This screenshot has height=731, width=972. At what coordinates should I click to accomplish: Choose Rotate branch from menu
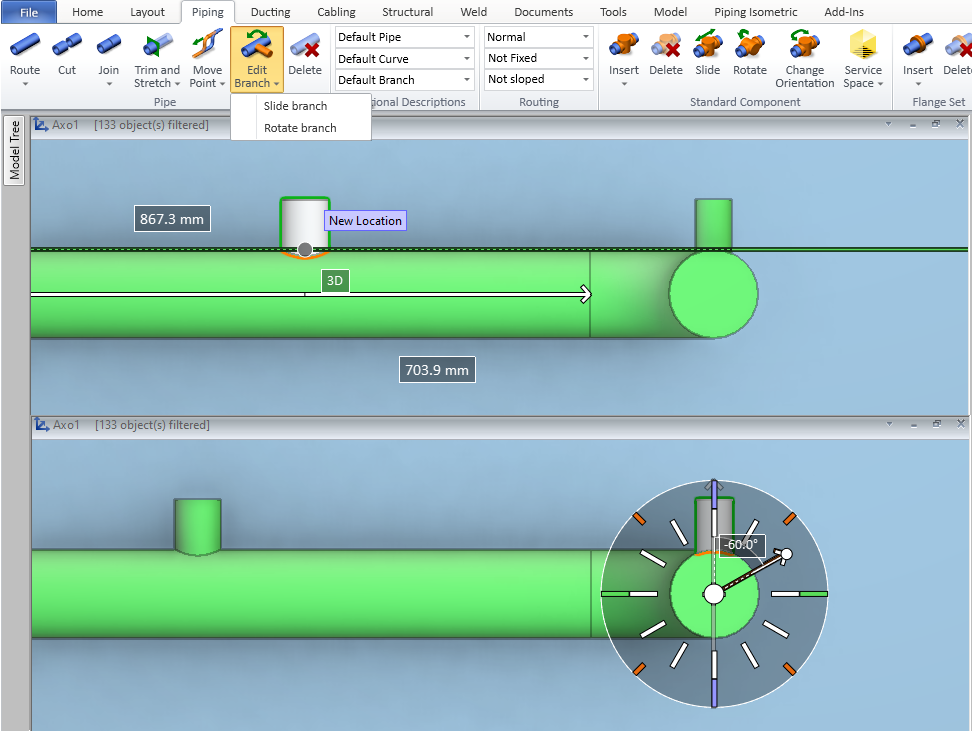pos(300,128)
